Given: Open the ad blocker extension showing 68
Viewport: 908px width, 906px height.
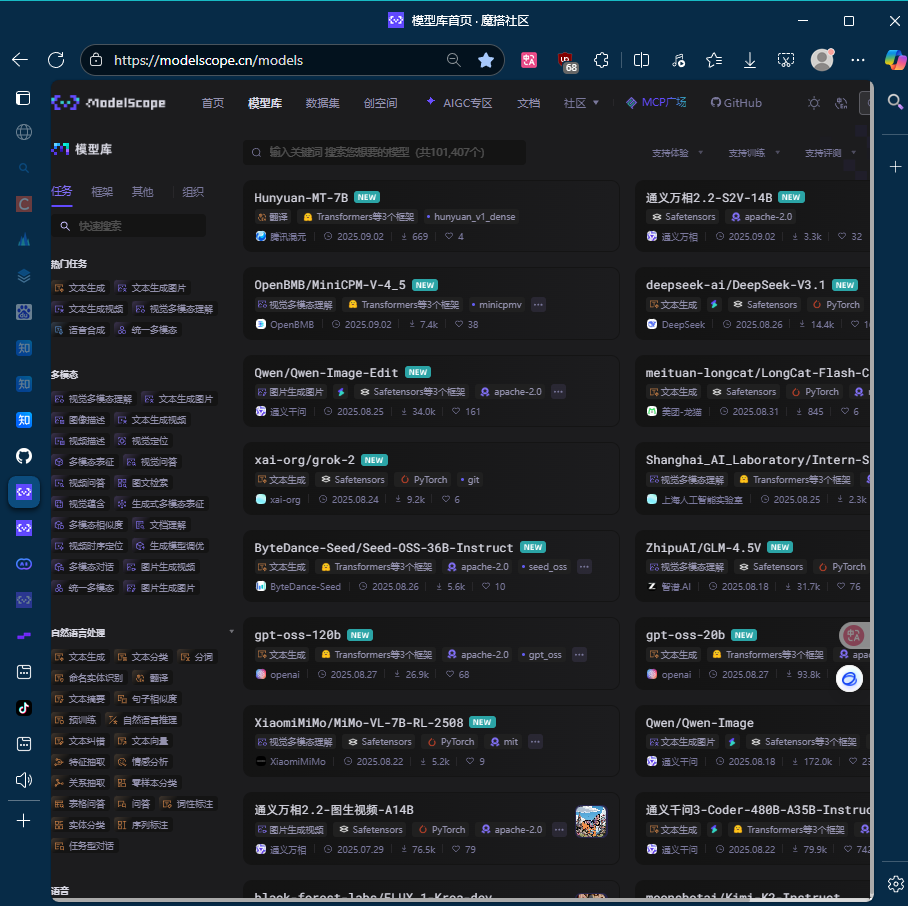Looking at the screenshot, I should [x=567, y=61].
